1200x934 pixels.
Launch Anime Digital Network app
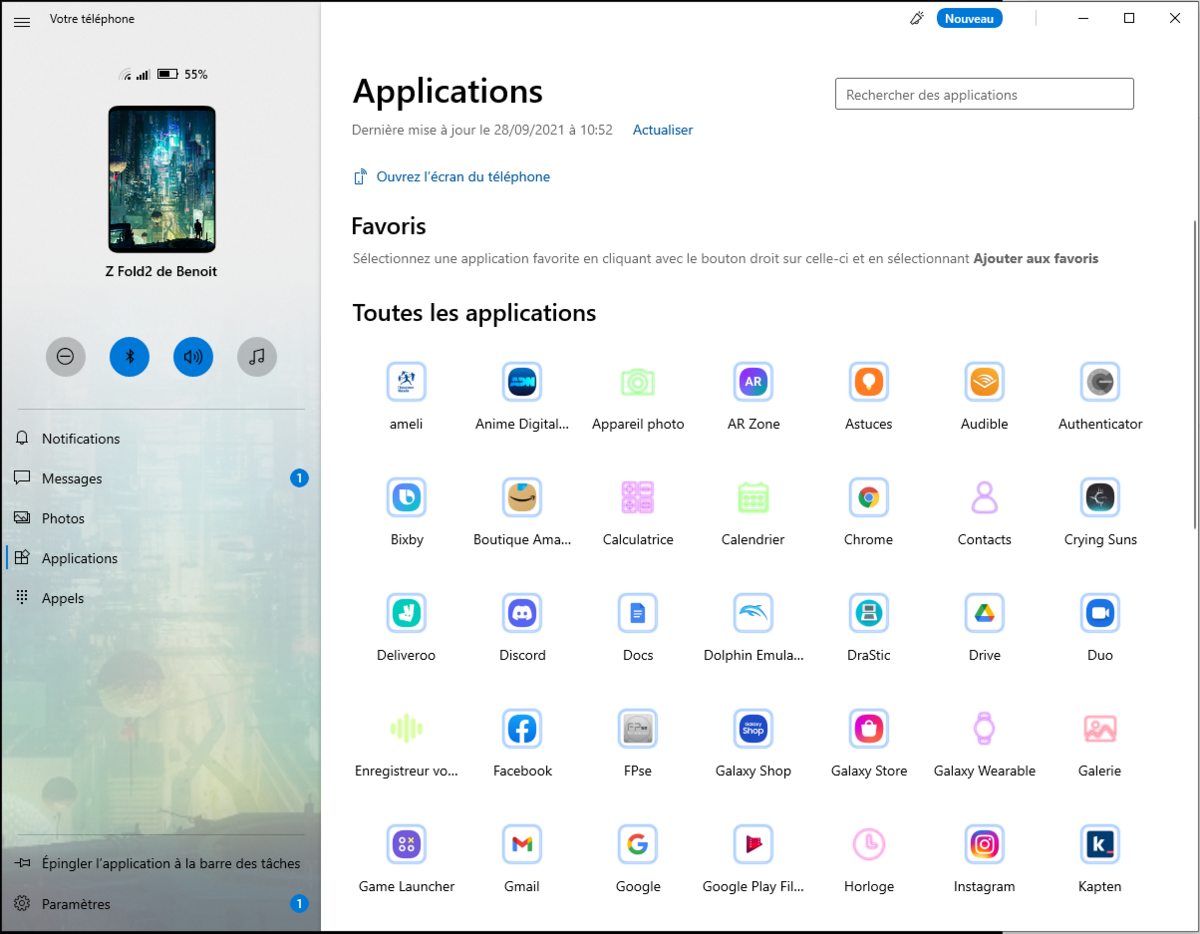[522, 382]
